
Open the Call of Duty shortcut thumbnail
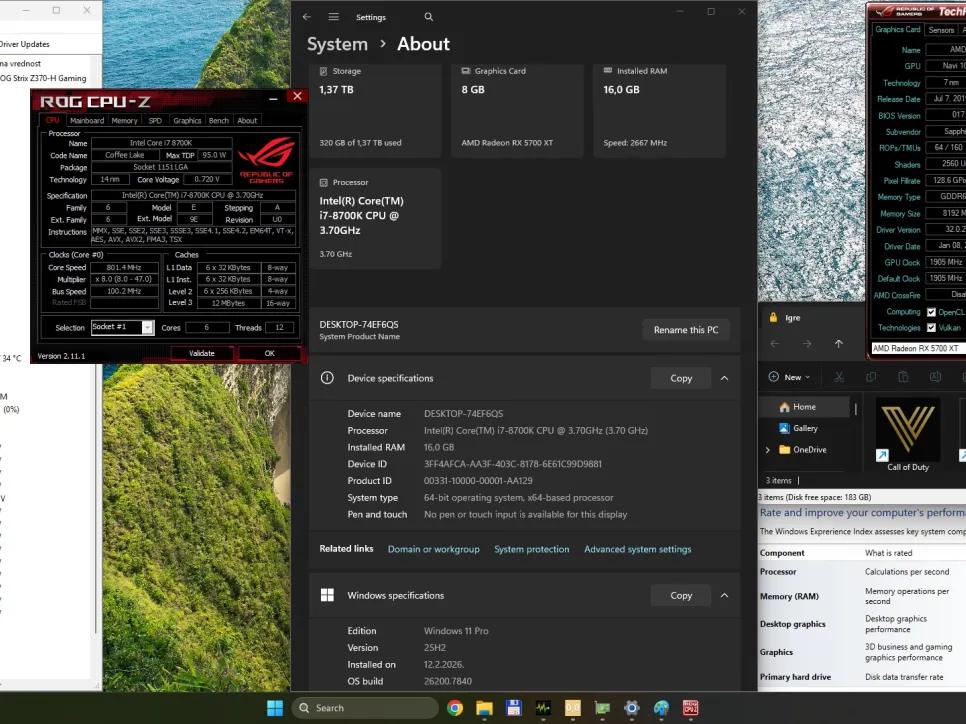(907, 430)
